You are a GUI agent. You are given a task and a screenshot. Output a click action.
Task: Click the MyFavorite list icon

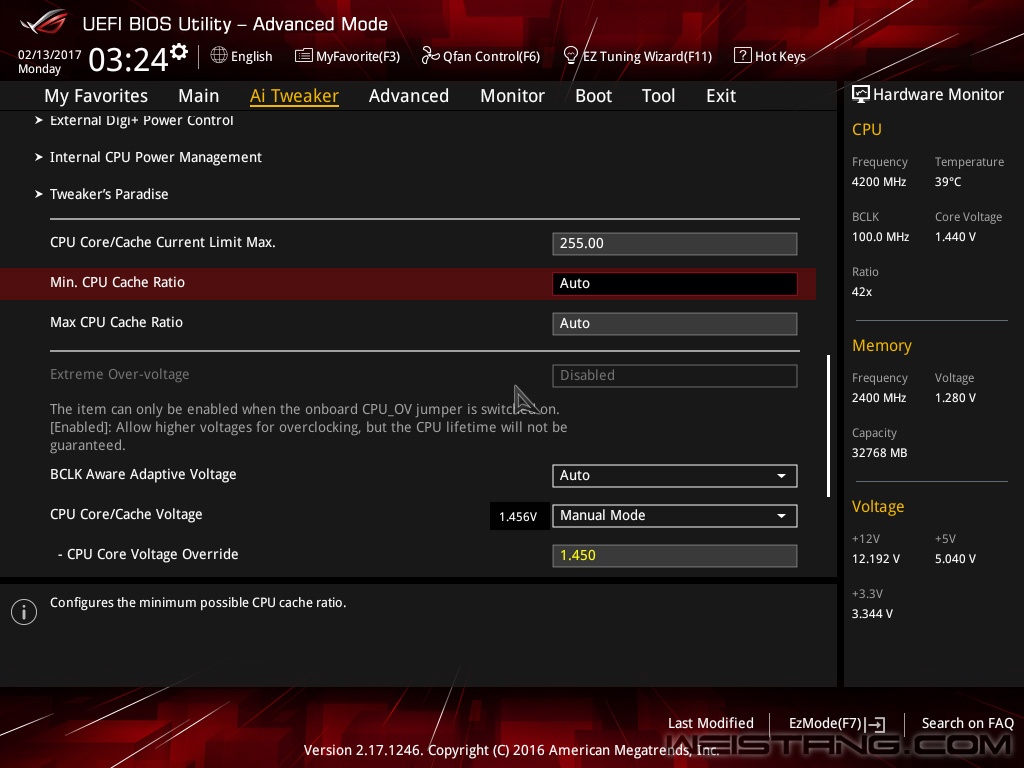pyautogui.click(x=304, y=56)
